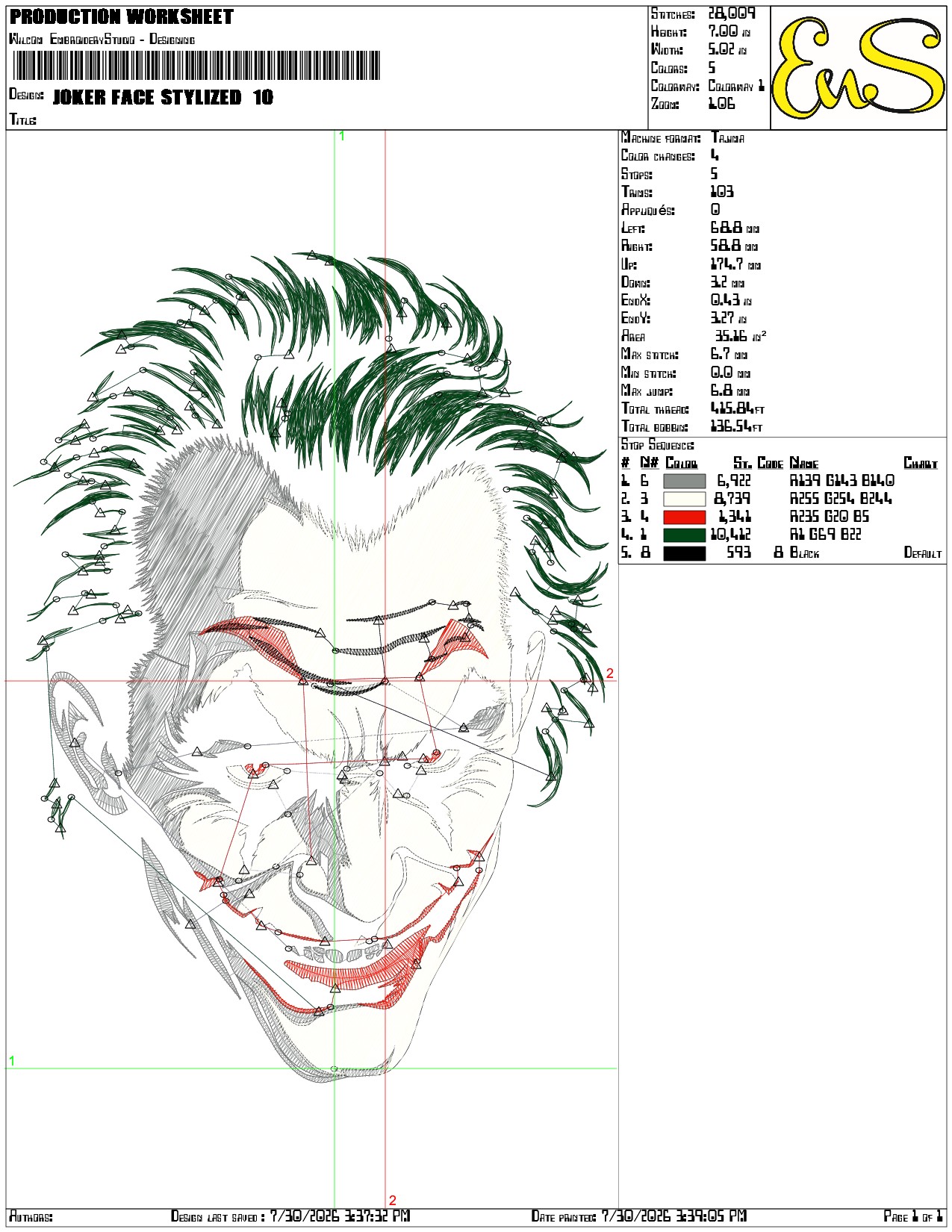Screen dimensions: 952x1232
Task: Select stitch count '10,412' in stop 4
Action: (730, 535)
